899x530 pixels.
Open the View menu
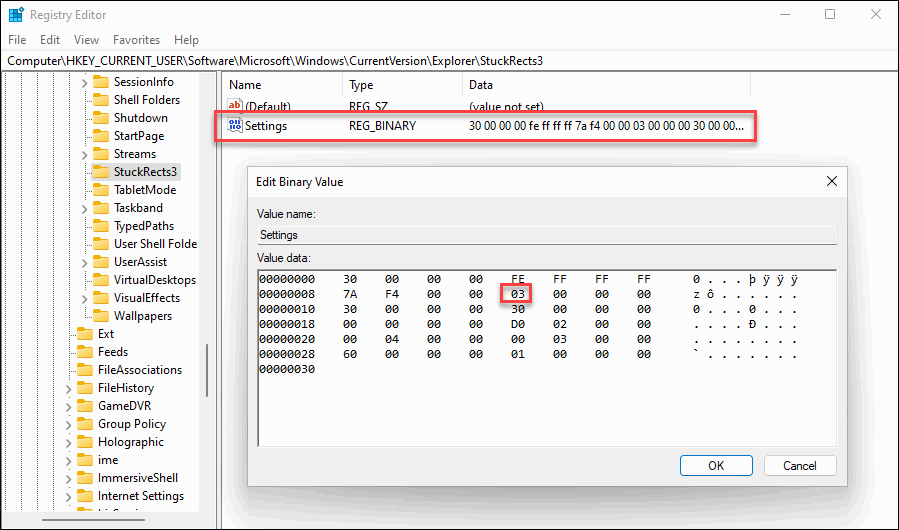pos(87,40)
